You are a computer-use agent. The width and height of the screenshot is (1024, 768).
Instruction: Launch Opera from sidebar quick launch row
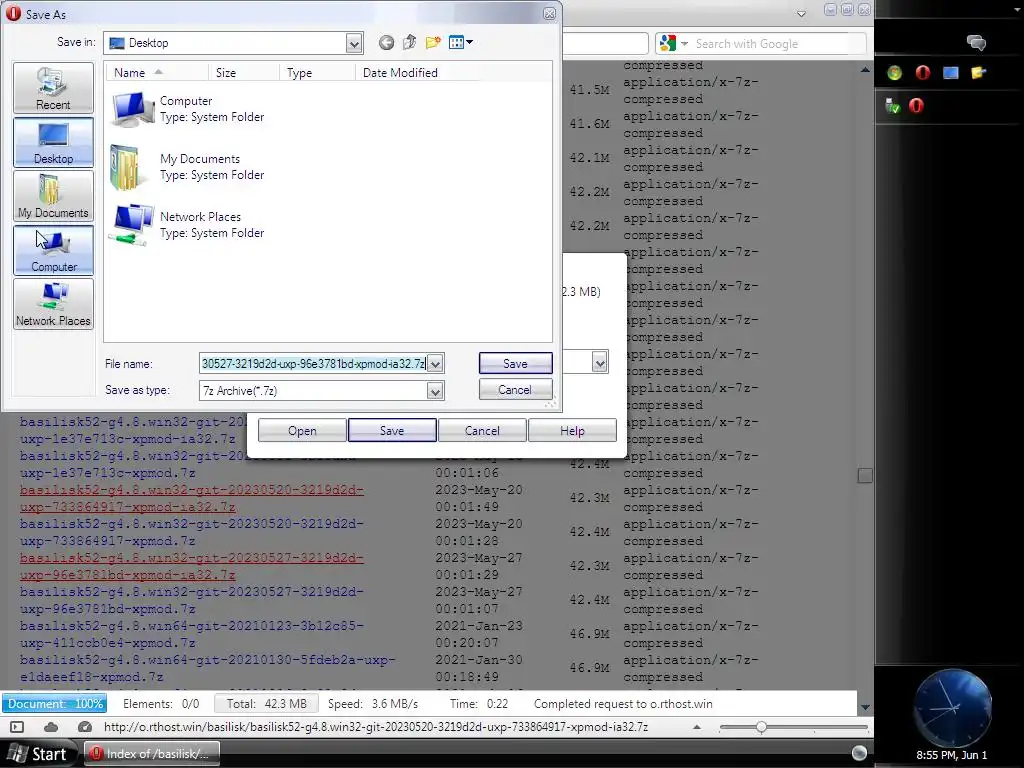coord(923,72)
